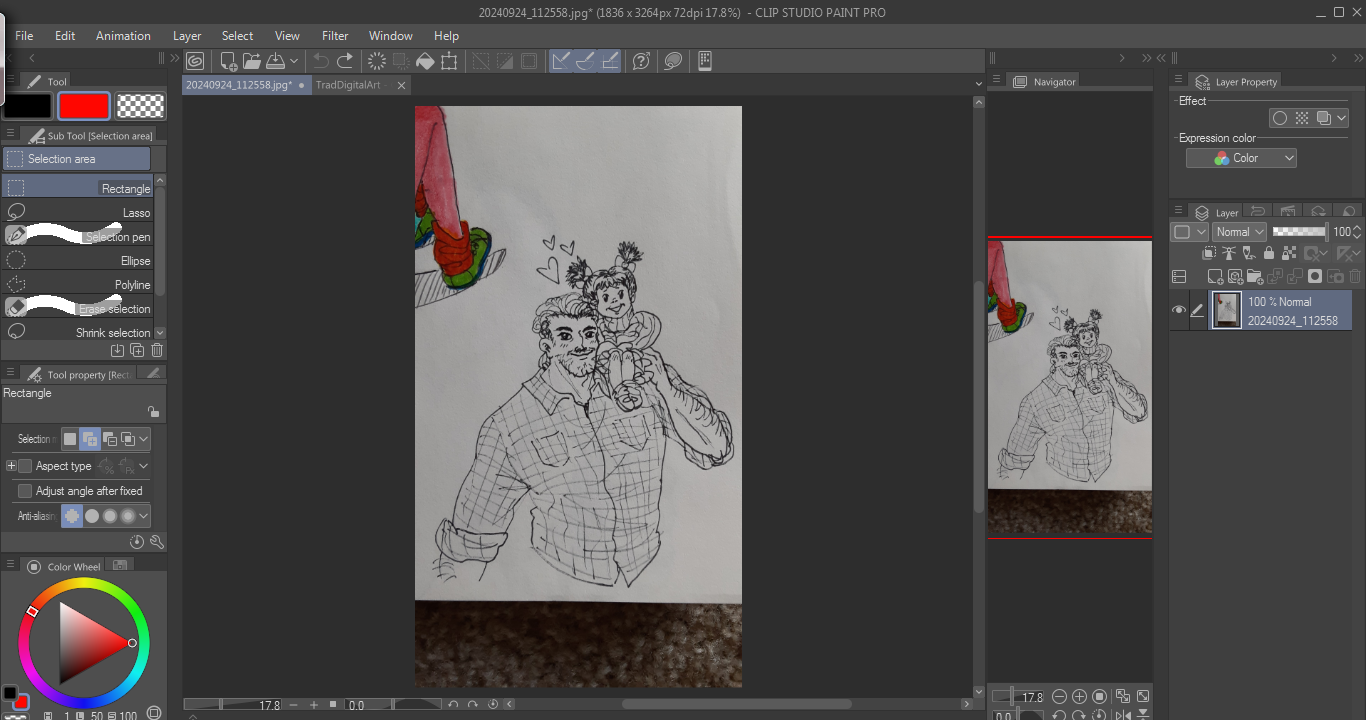The image size is (1366, 720).
Task: Select the Lasso sub tool
Action: 77,212
